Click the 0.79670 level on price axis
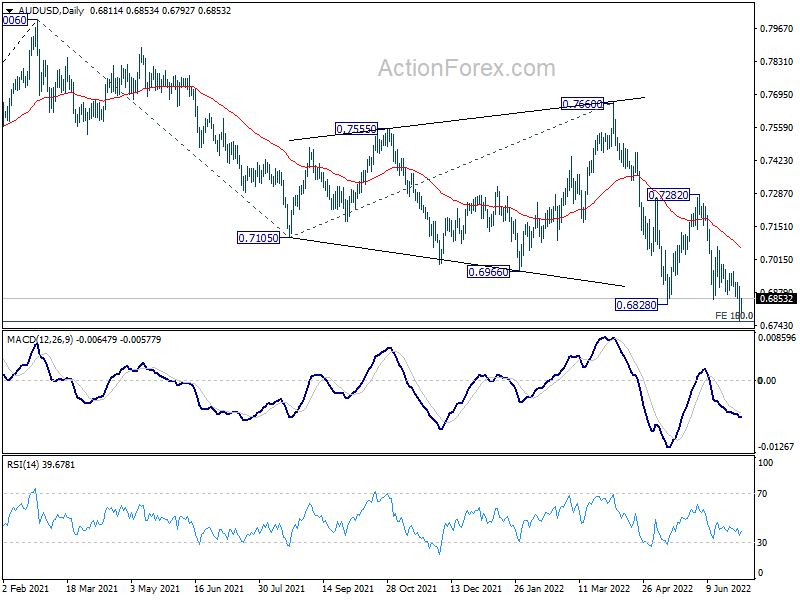The height and width of the screenshot is (600, 800). tap(775, 28)
